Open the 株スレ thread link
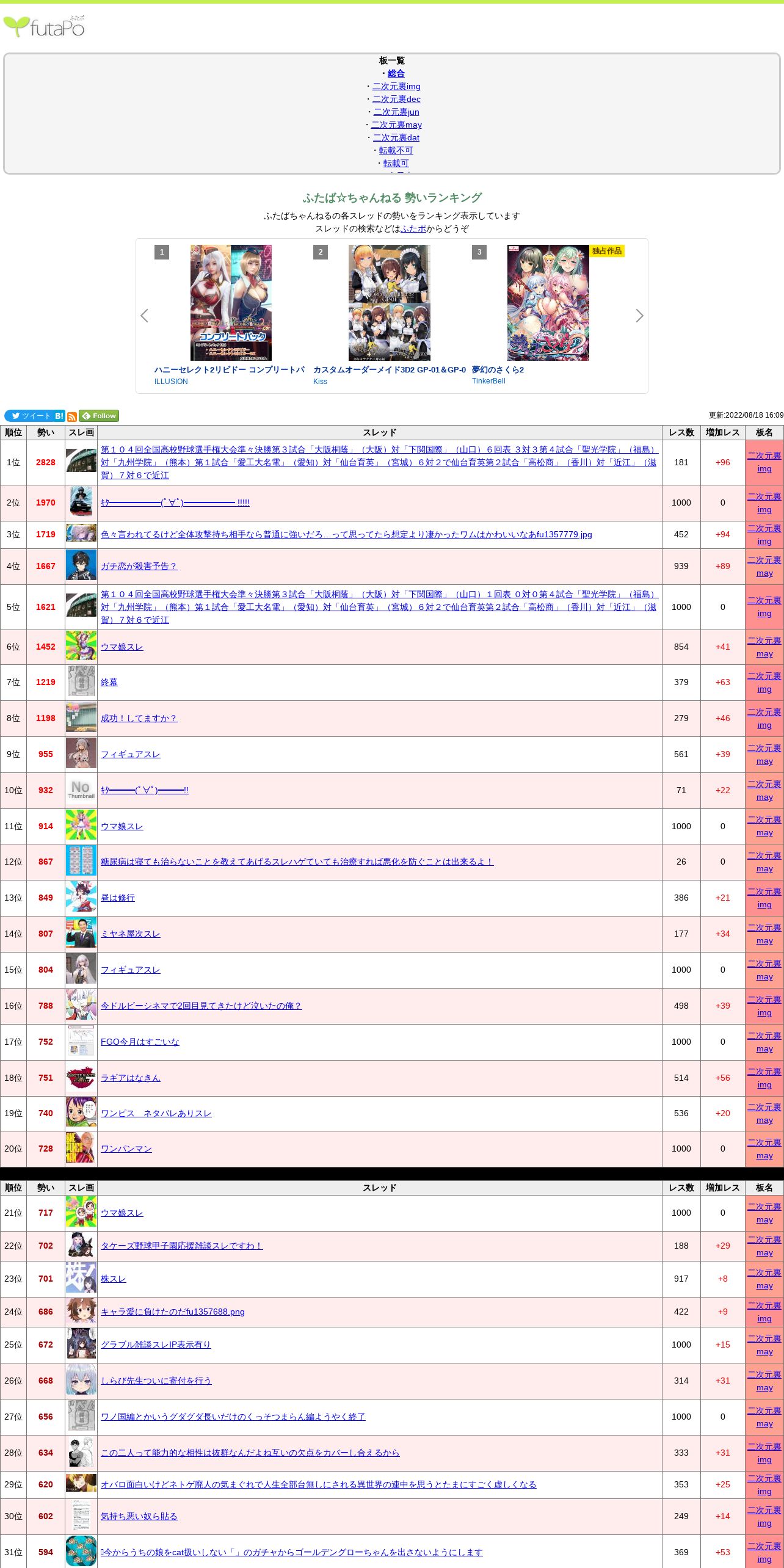784x1568 pixels. tap(114, 1279)
